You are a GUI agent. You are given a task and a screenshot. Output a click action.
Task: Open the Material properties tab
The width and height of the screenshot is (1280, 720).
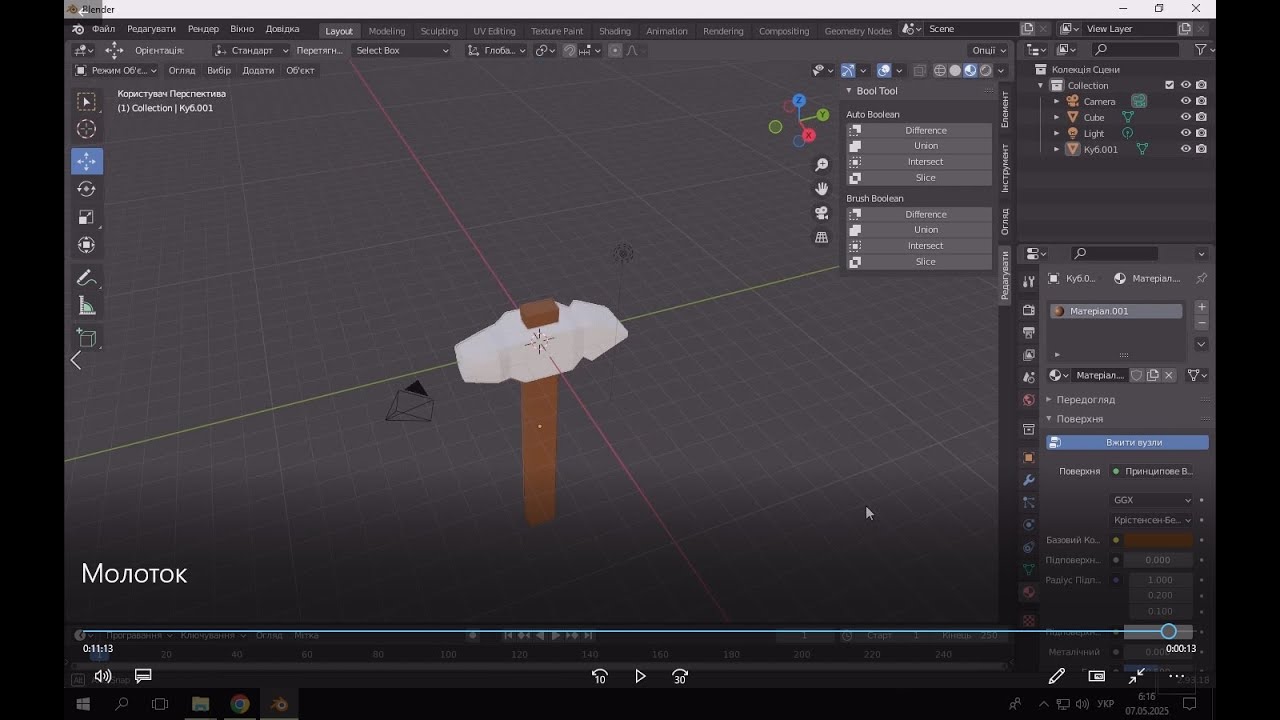click(x=1028, y=592)
